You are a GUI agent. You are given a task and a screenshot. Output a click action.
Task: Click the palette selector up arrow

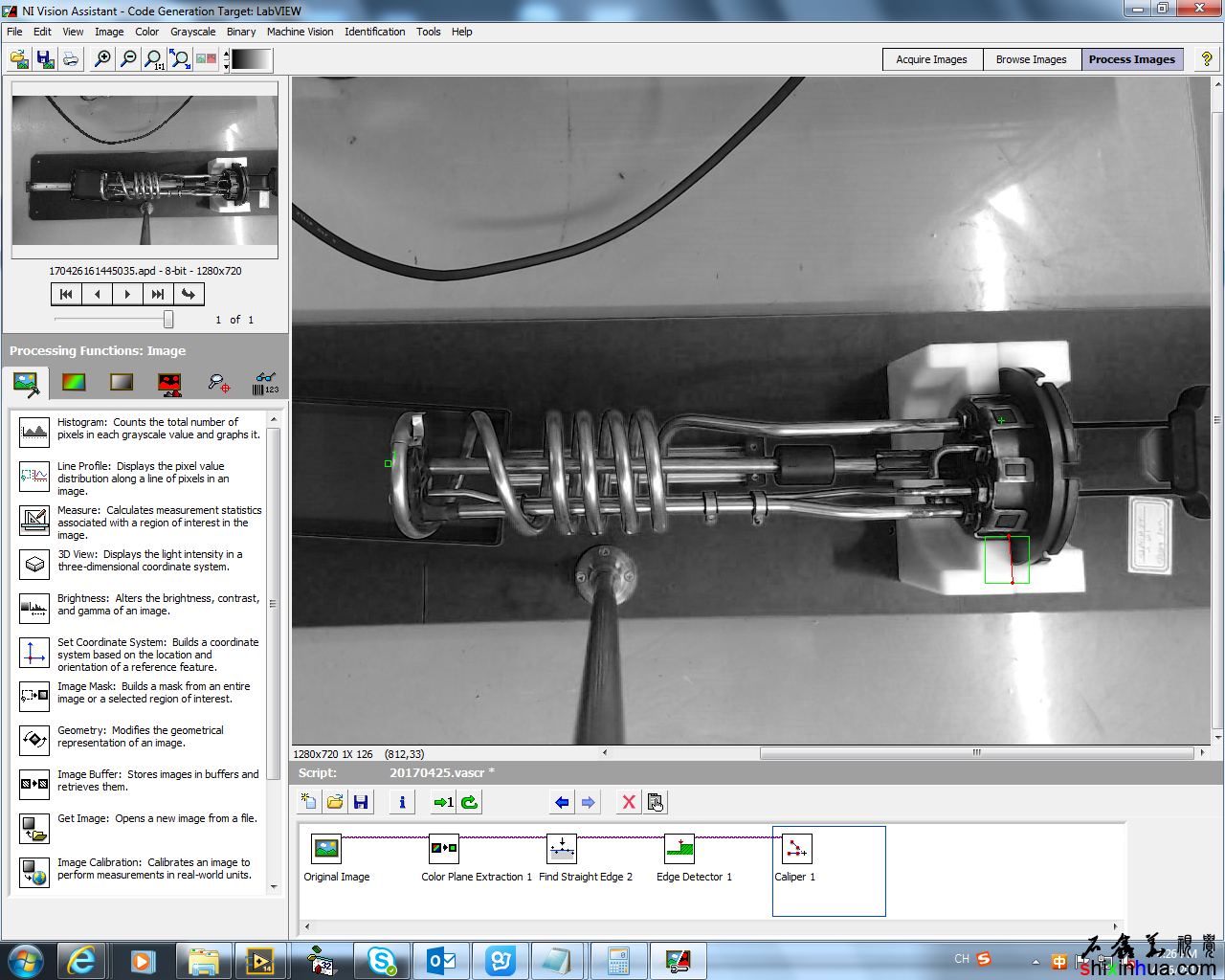pyautogui.click(x=226, y=54)
